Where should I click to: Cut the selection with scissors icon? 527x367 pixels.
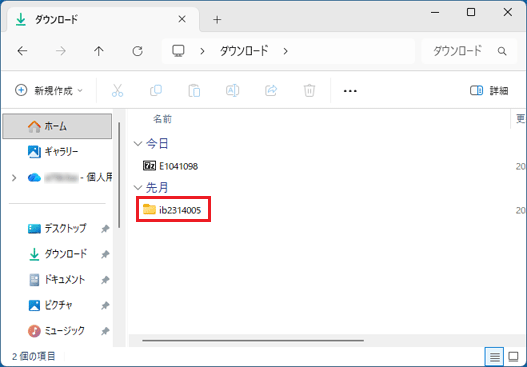pyautogui.click(x=117, y=91)
